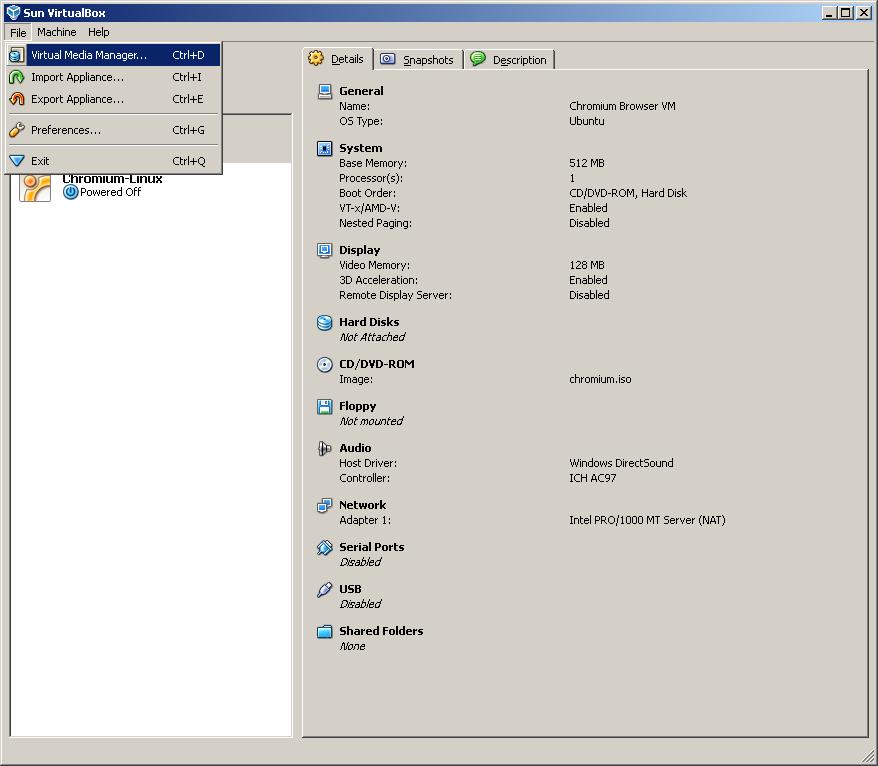This screenshot has height=766, width=878.
Task: Open the Floppy settings link
Action: click(357, 406)
